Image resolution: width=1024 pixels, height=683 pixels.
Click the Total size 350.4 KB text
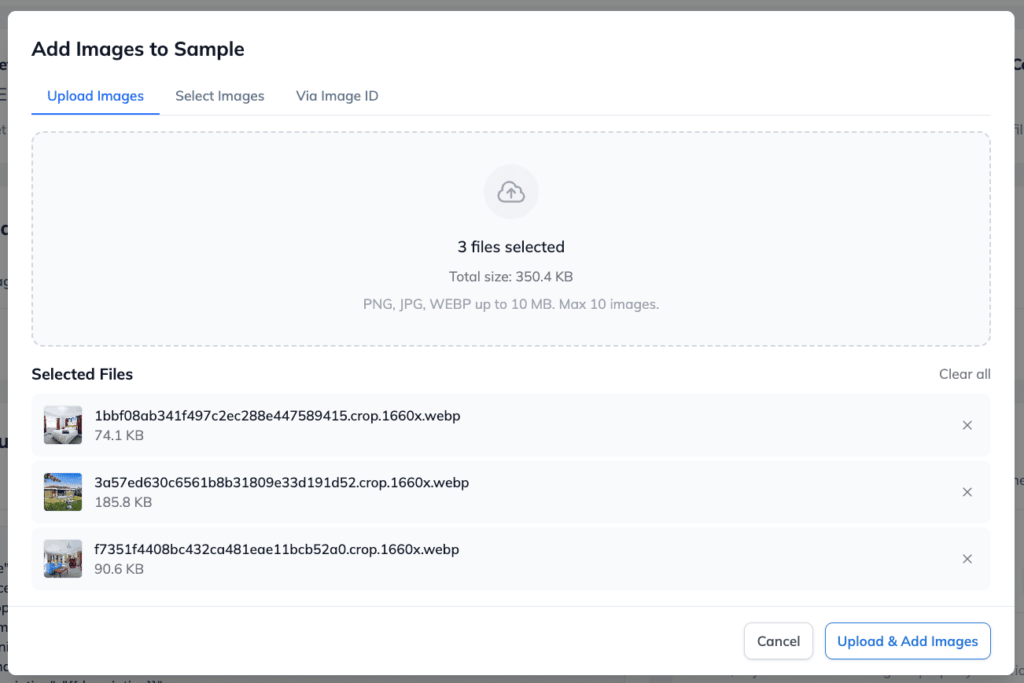[x=511, y=277]
